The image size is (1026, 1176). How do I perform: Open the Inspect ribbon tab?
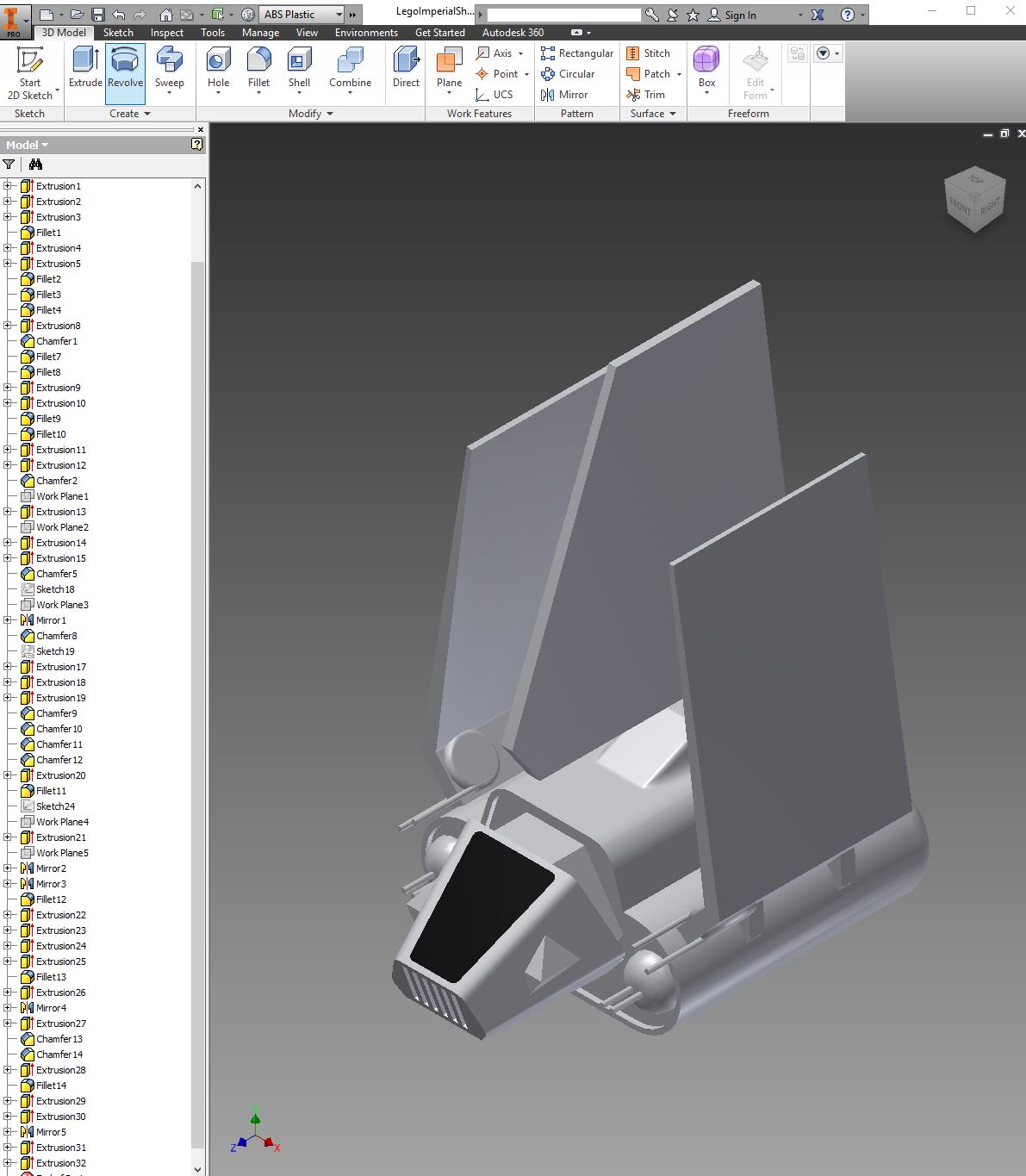point(166,33)
